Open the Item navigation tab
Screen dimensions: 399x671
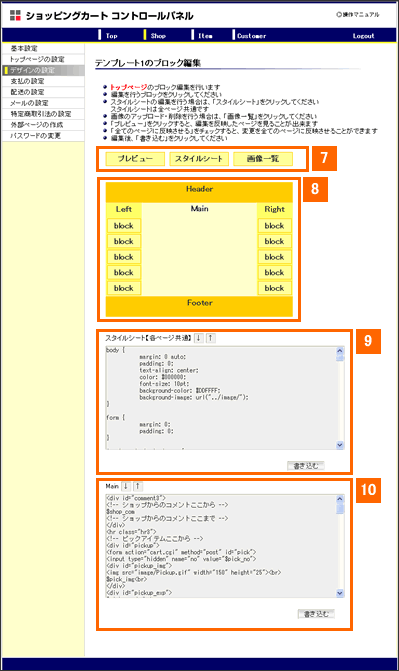pos(205,36)
